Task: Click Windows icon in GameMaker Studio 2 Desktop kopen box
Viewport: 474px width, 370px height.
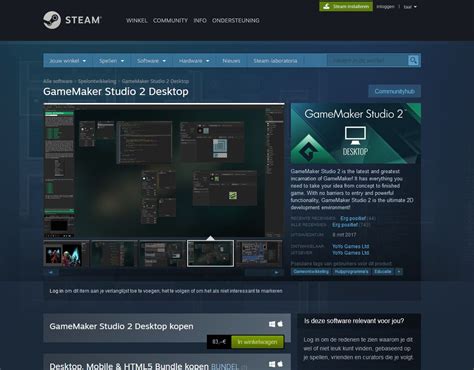Action: pyautogui.click(x=272, y=324)
